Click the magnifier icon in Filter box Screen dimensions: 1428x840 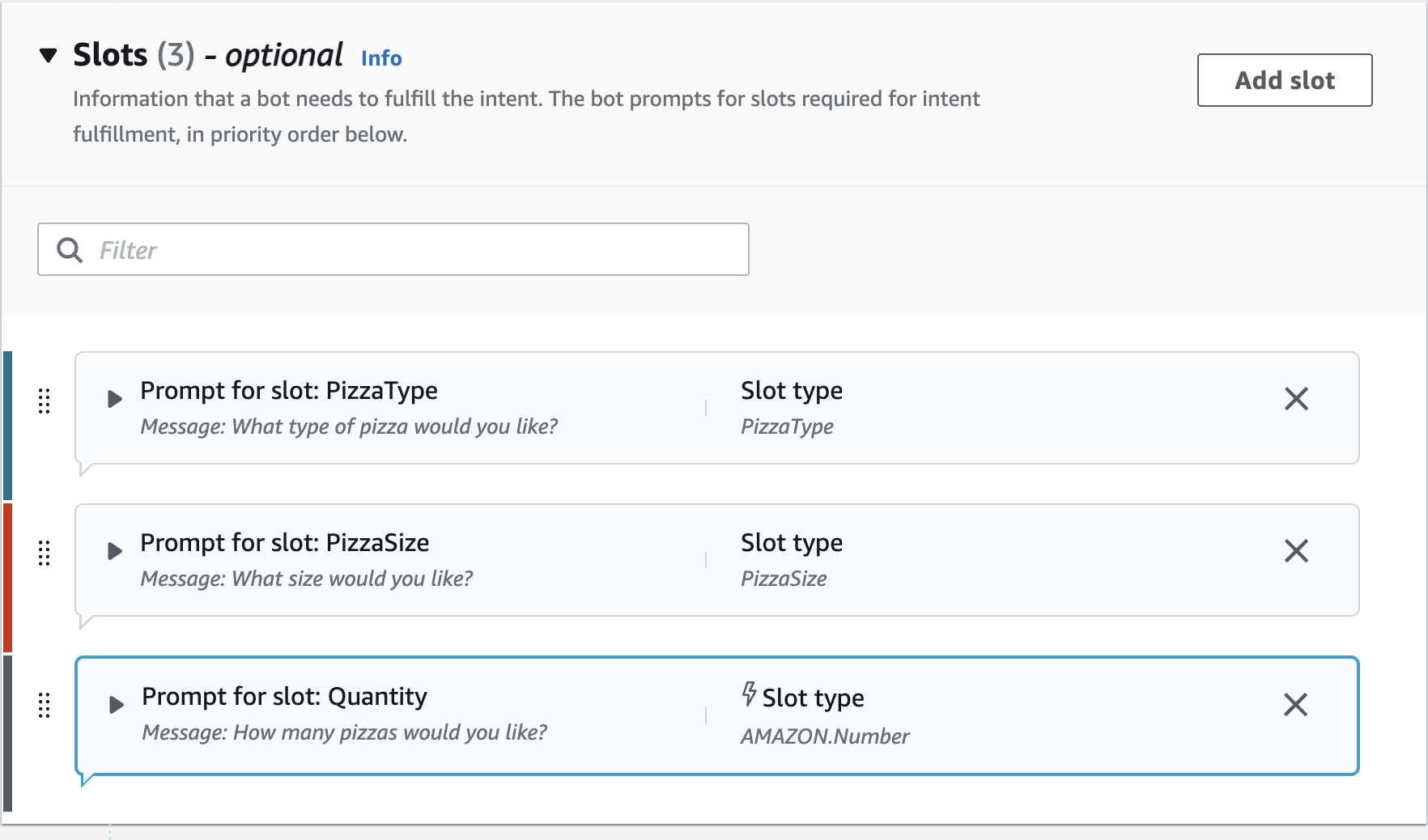[70, 250]
